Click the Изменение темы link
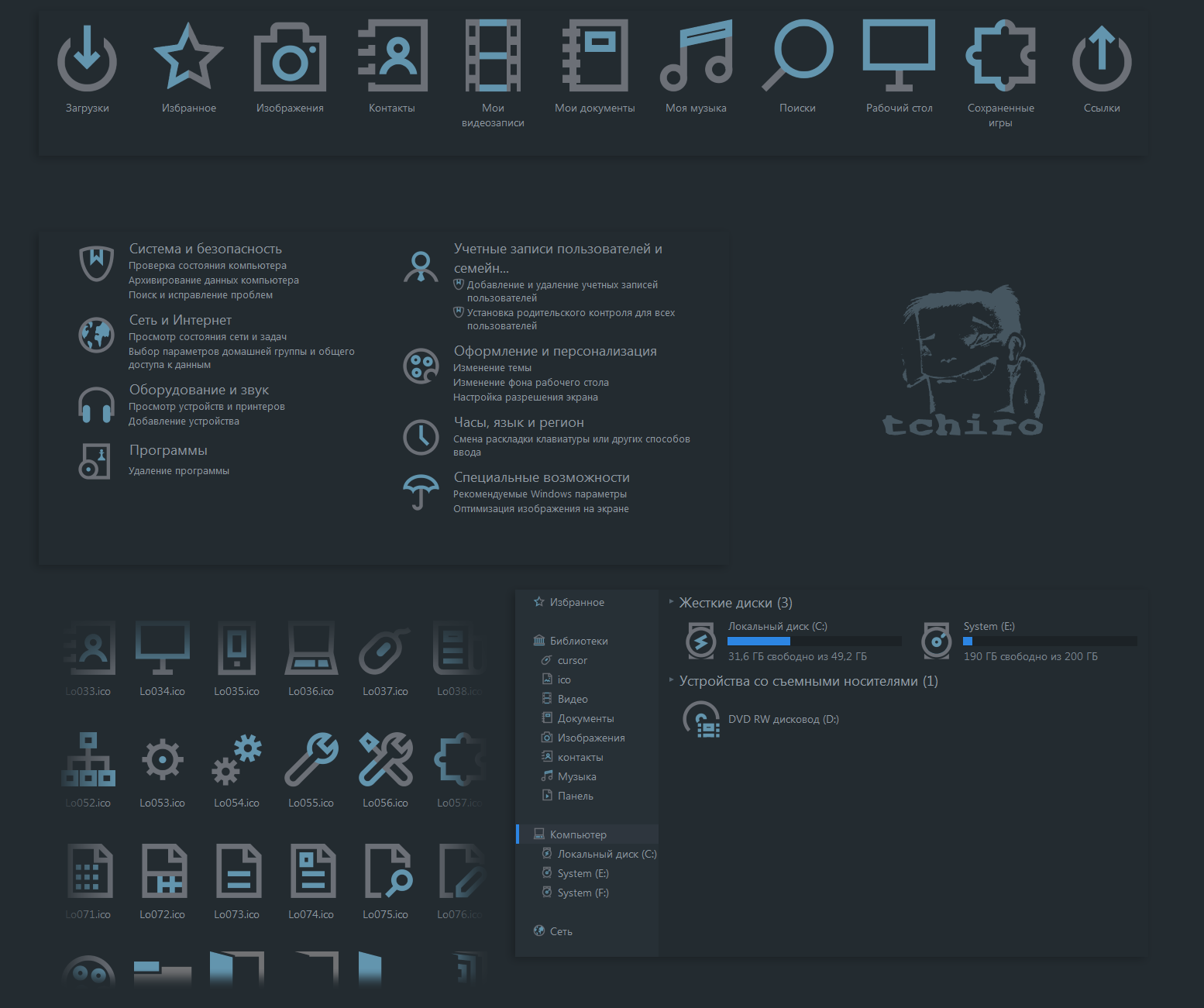This screenshot has height=1008, width=1204. (492, 368)
